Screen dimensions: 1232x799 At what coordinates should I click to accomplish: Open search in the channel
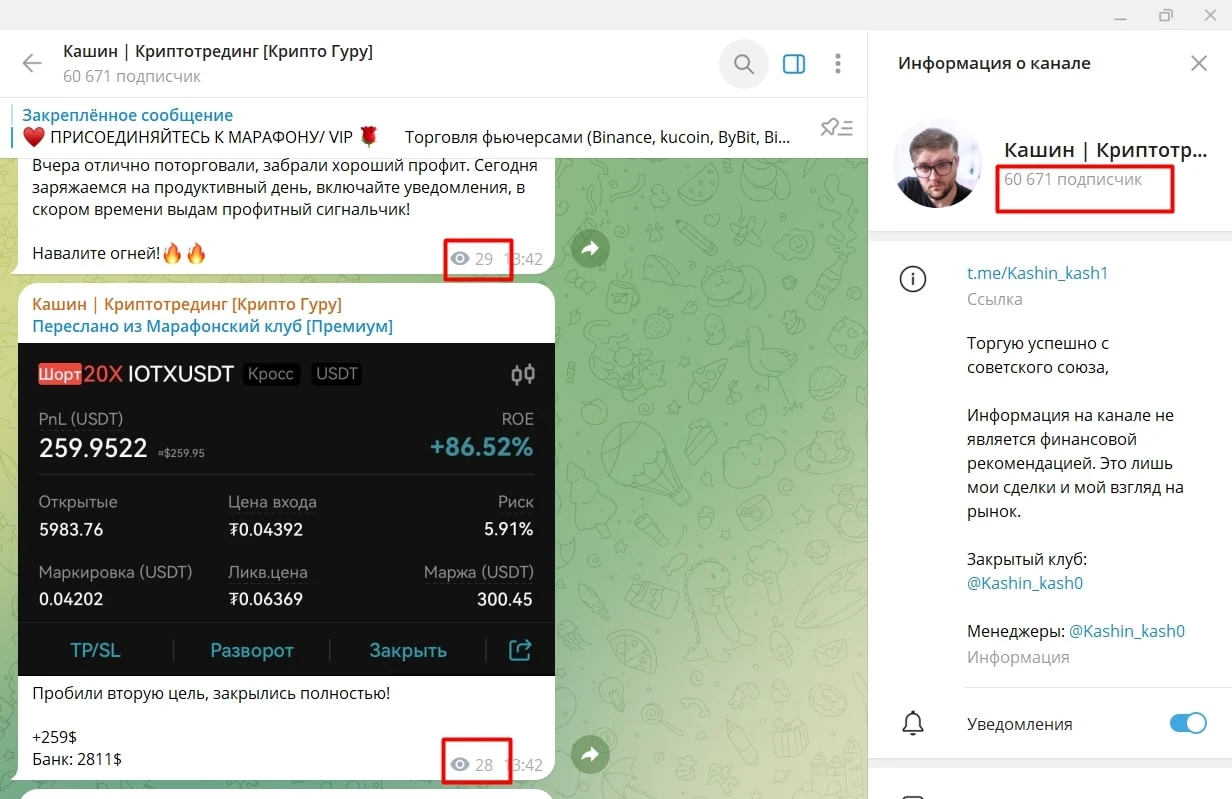point(743,64)
